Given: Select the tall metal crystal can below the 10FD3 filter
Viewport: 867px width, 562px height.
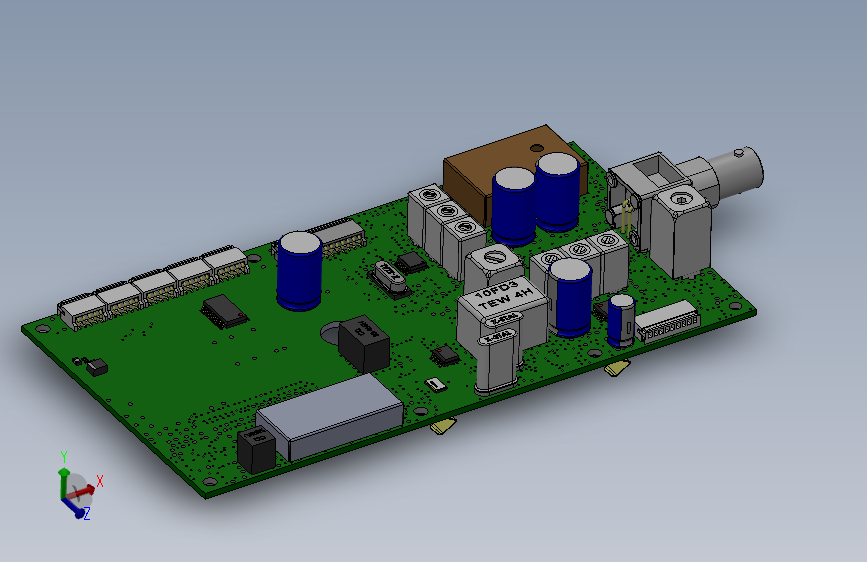Looking at the screenshot, I should (x=498, y=362).
